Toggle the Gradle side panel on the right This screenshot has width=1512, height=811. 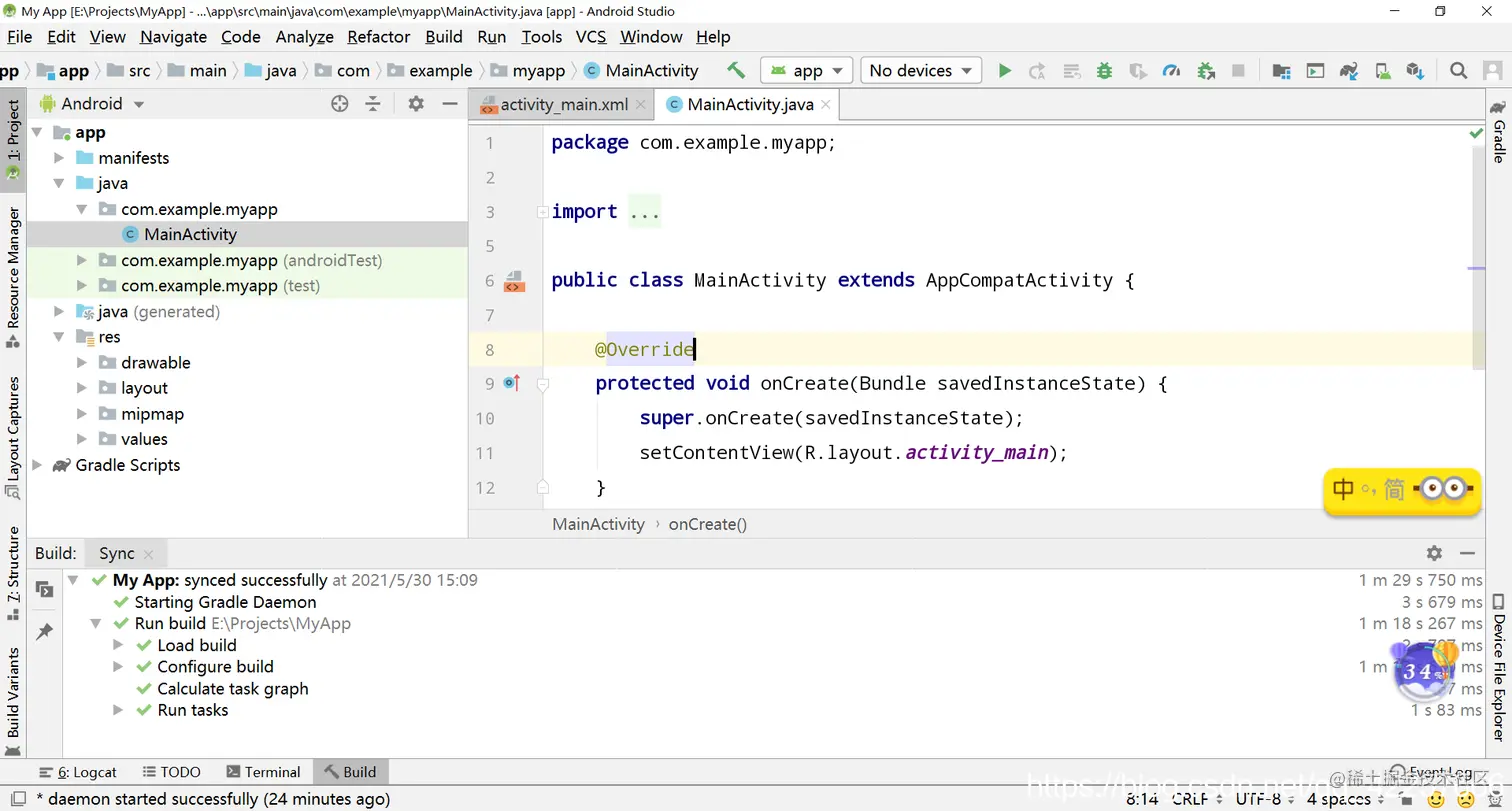coord(1498,132)
